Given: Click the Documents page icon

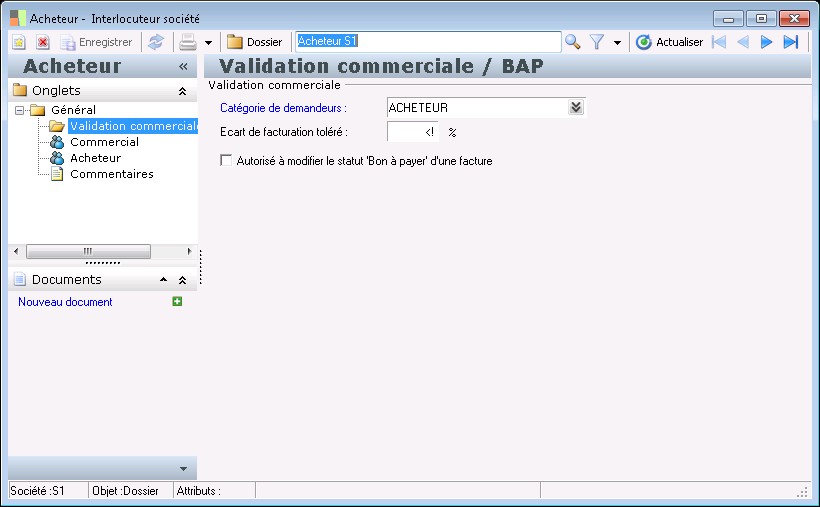Looking at the screenshot, I should (x=20, y=279).
